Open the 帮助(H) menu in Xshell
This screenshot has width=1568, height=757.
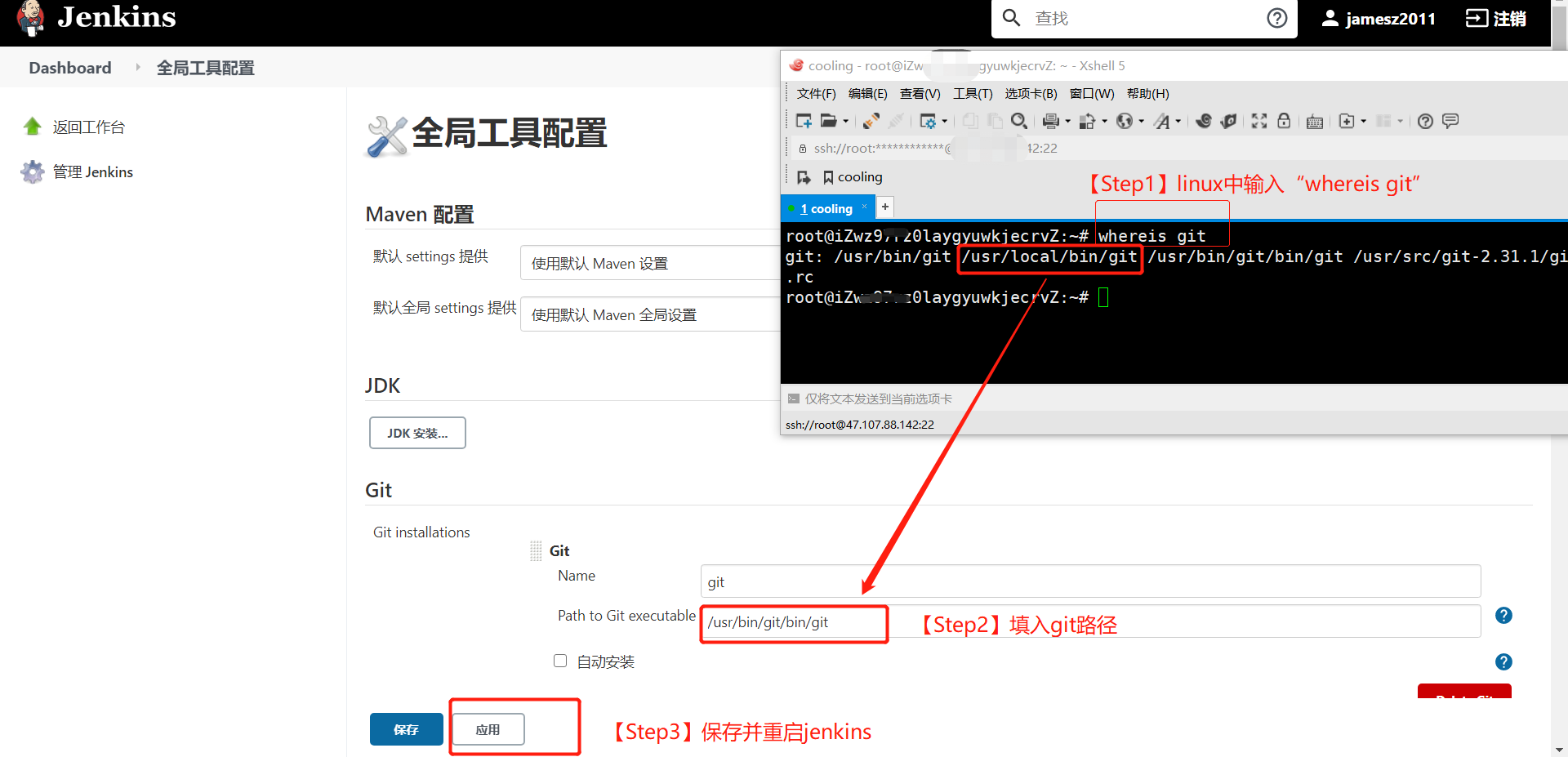tap(1148, 94)
